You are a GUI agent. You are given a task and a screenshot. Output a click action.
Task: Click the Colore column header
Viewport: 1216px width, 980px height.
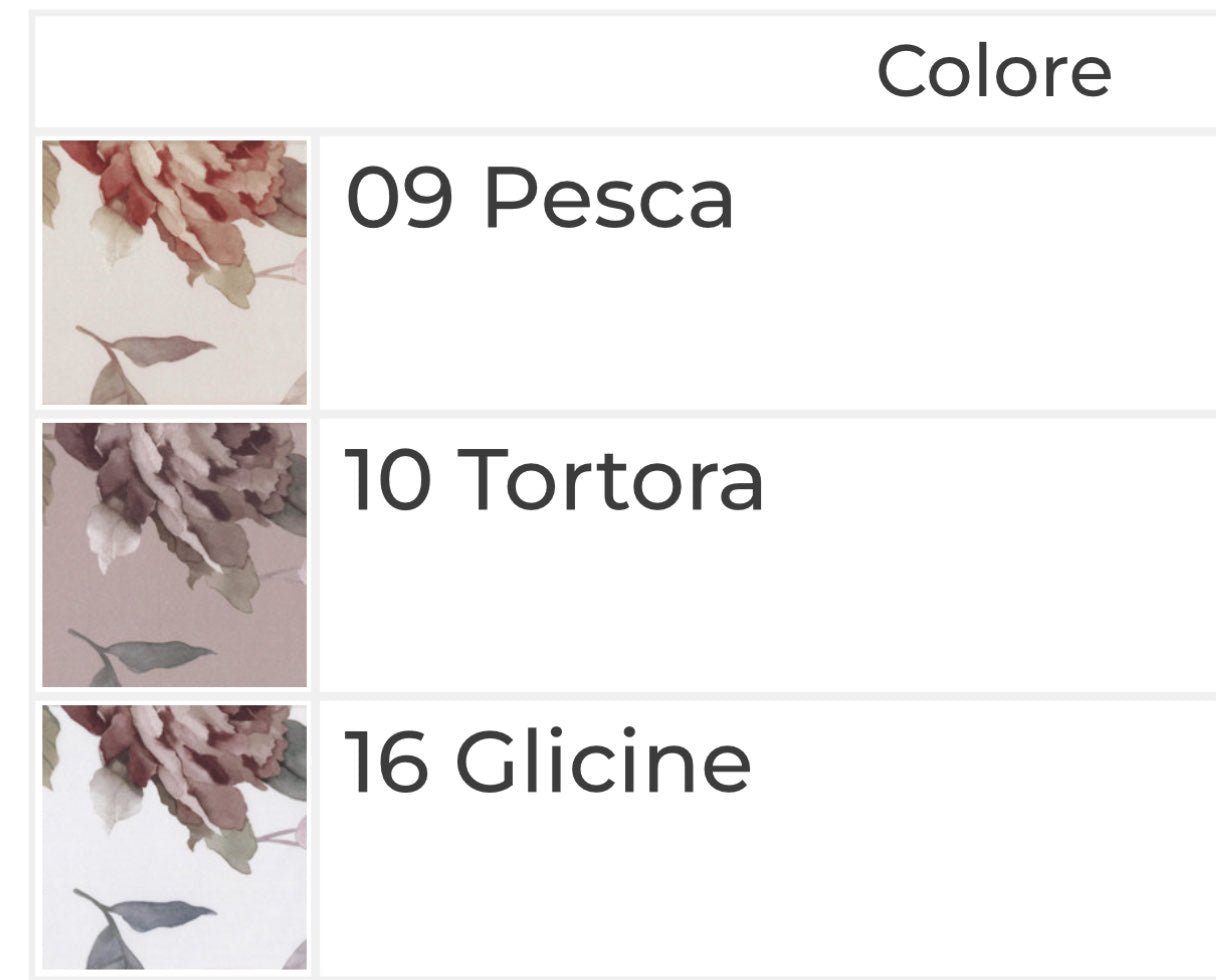coord(993,72)
